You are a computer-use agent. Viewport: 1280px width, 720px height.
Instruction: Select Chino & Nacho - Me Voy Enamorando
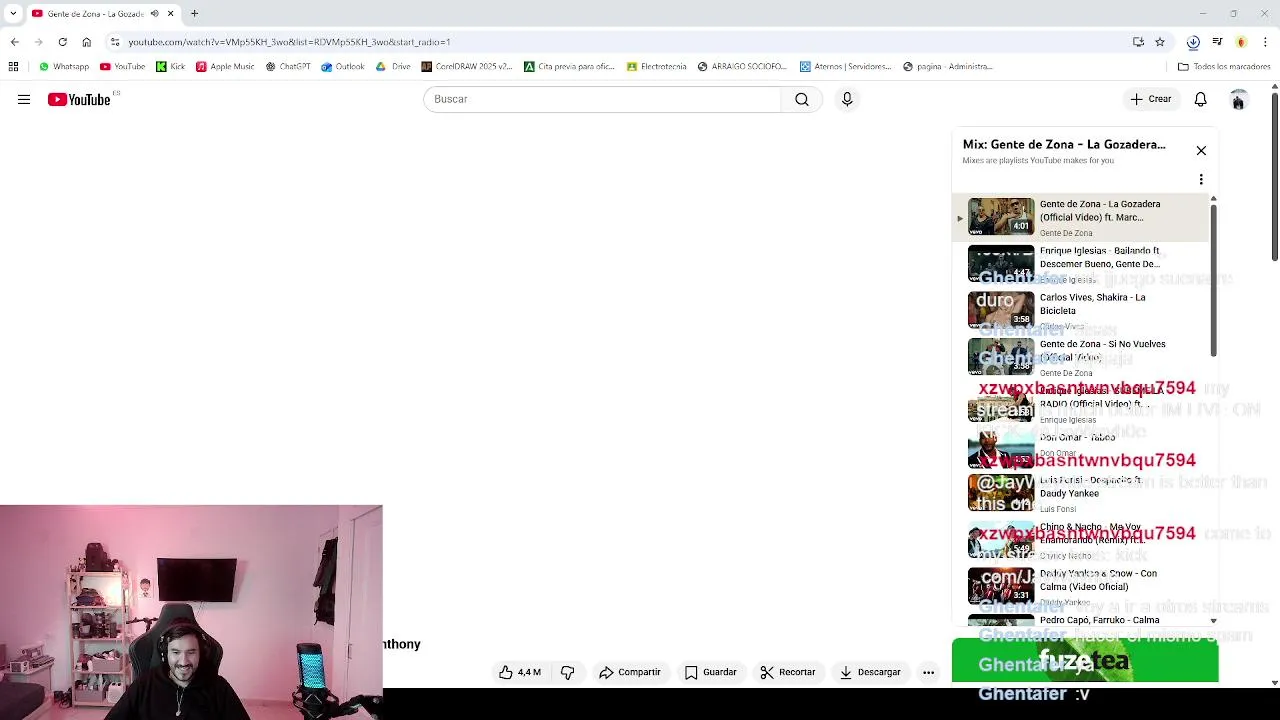pos(1082,543)
